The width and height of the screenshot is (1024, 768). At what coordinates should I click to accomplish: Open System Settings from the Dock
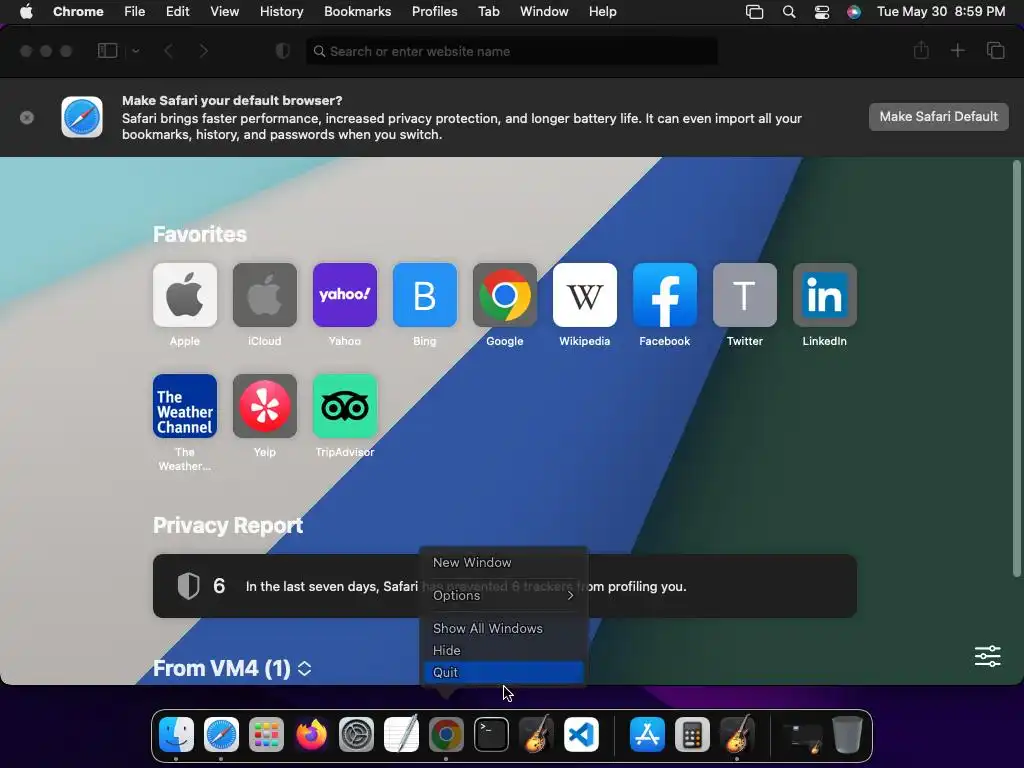pyautogui.click(x=356, y=735)
